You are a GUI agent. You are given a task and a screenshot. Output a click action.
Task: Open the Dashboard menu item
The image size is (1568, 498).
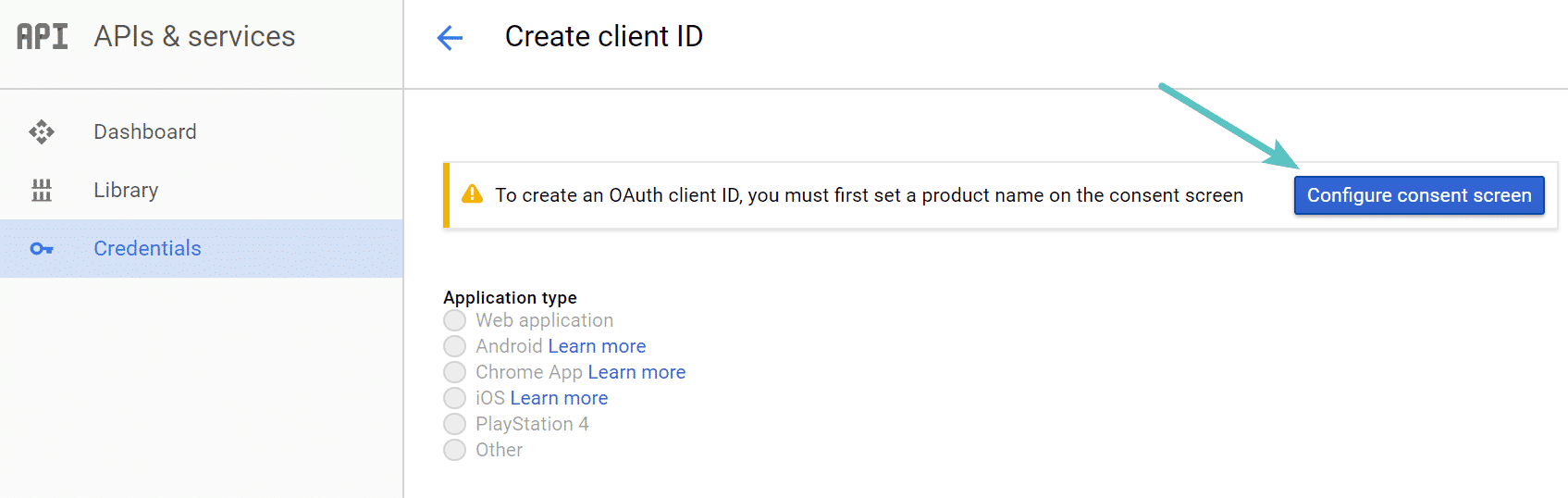pos(145,132)
